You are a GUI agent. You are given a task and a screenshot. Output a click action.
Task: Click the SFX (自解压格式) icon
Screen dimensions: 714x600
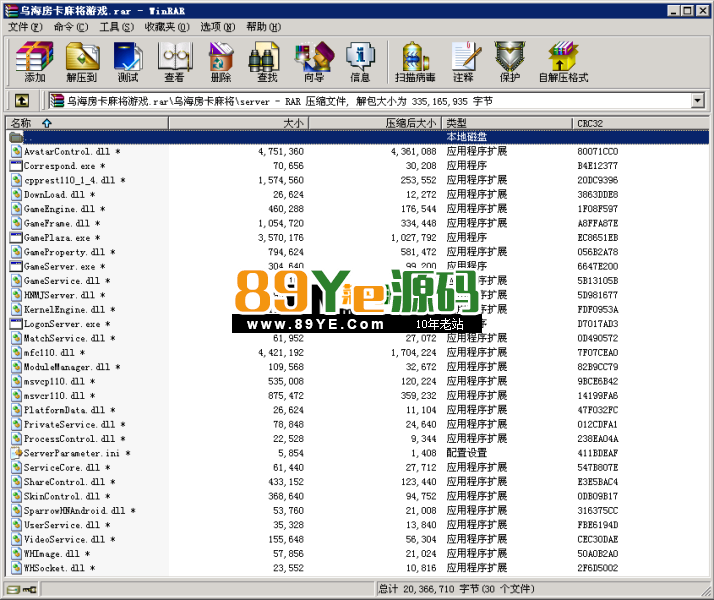563,62
